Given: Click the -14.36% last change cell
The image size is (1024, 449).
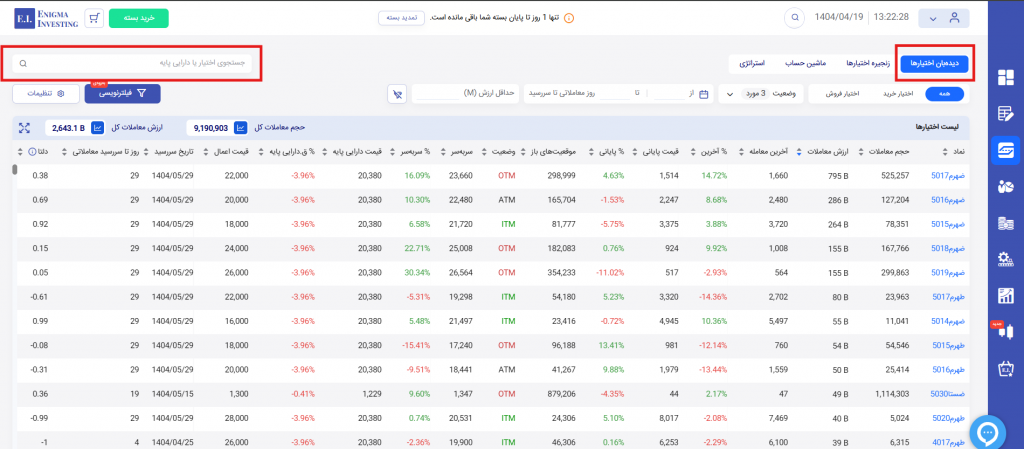Looking at the screenshot, I should tap(712, 297).
